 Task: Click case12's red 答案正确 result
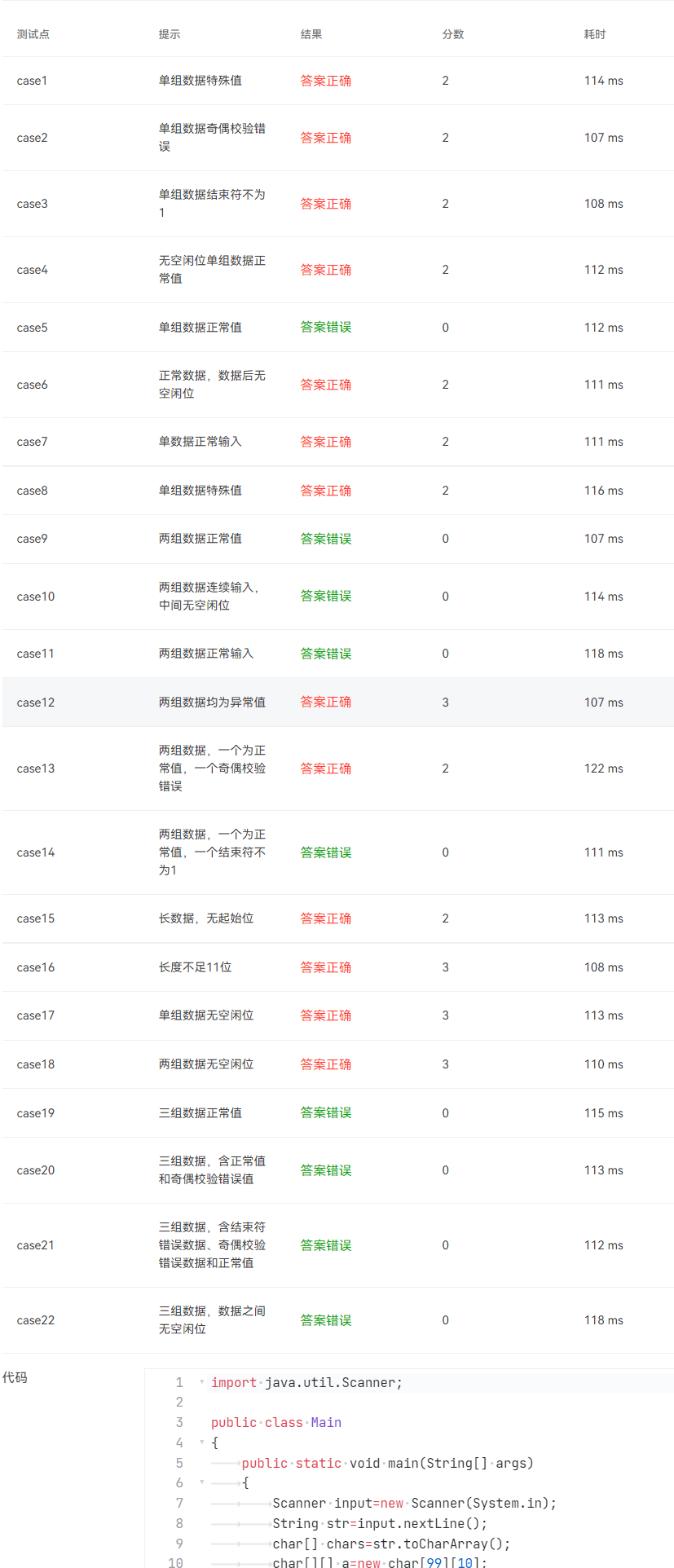tap(326, 702)
